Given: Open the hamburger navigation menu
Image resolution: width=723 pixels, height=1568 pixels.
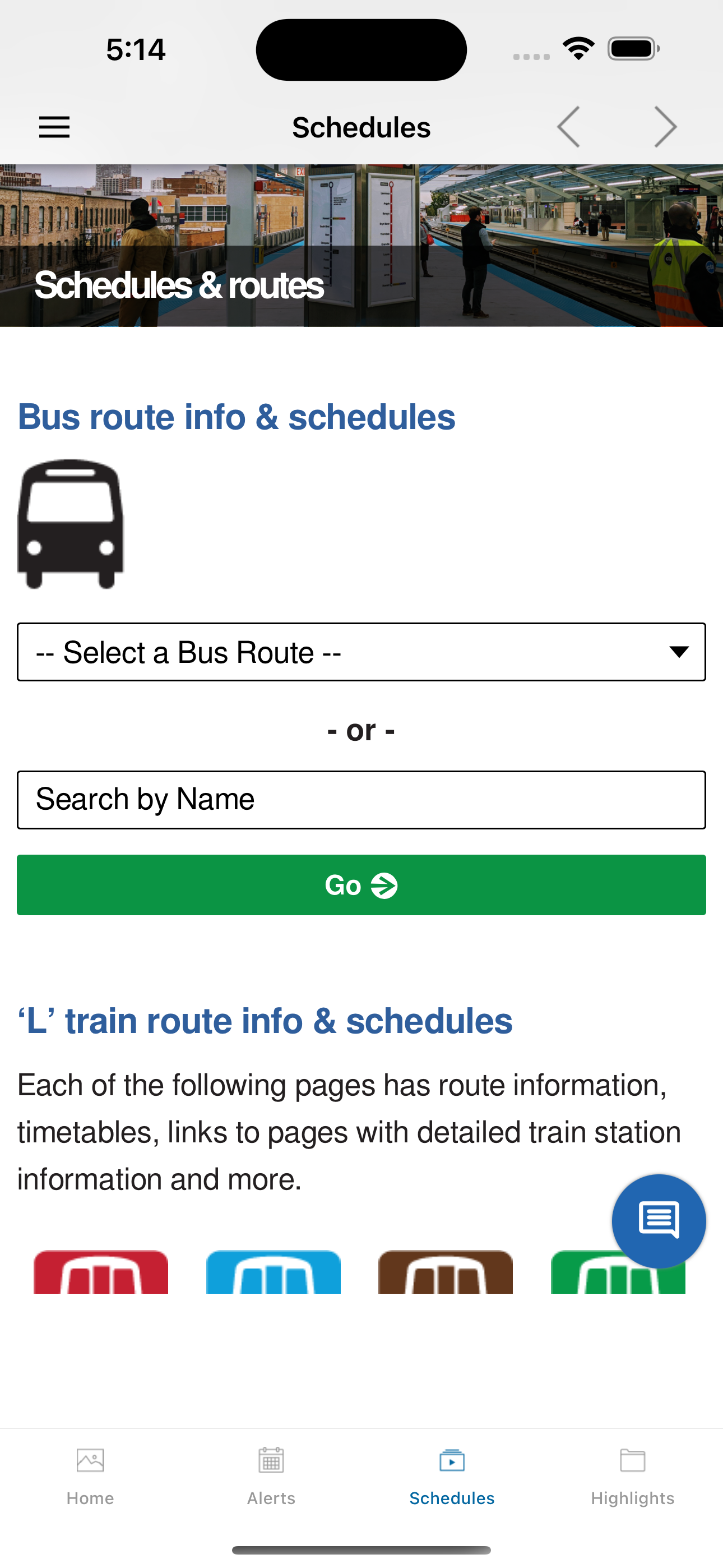Looking at the screenshot, I should pyautogui.click(x=54, y=127).
